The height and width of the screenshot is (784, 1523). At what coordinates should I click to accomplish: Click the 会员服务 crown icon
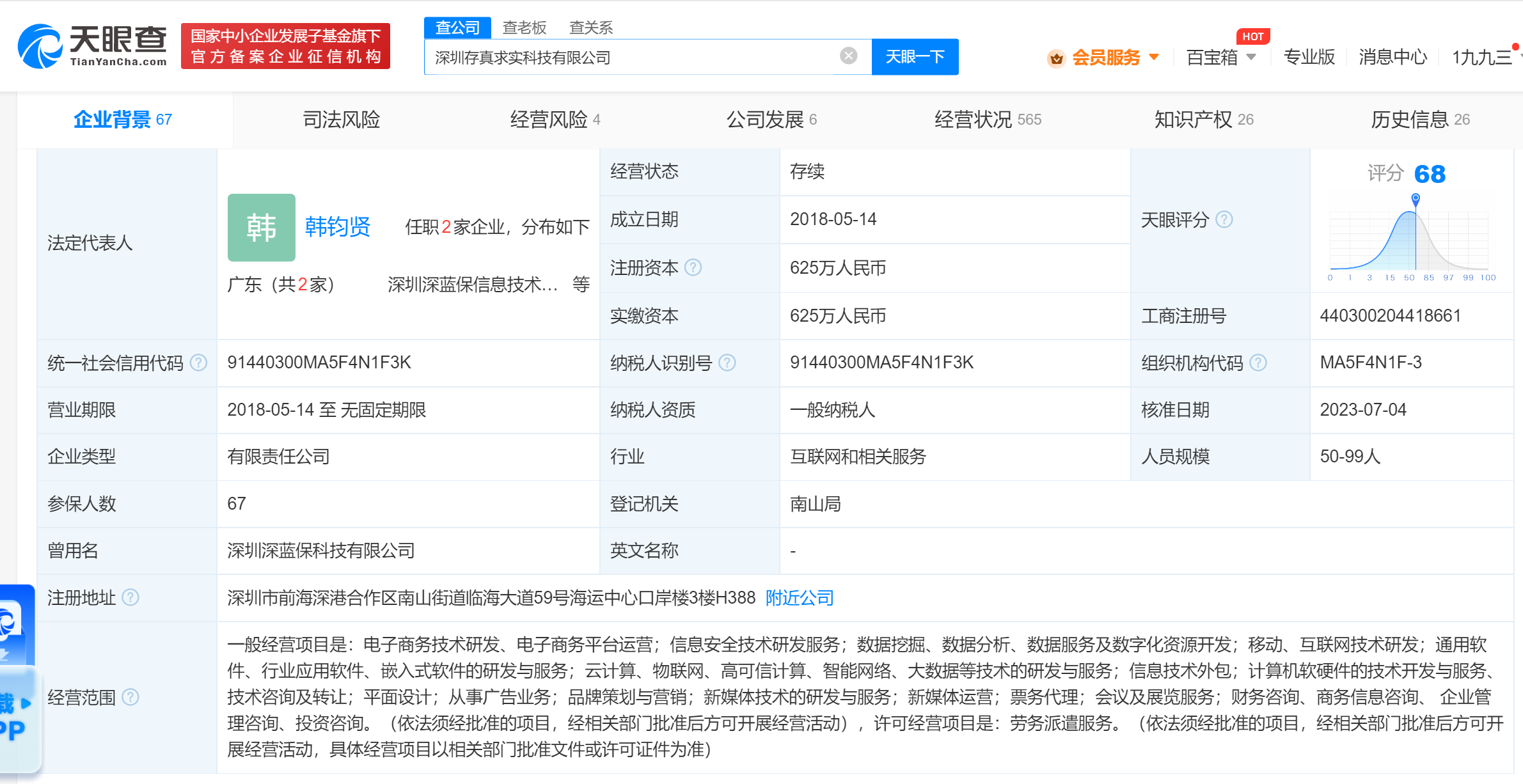[x=1056, y=58]
